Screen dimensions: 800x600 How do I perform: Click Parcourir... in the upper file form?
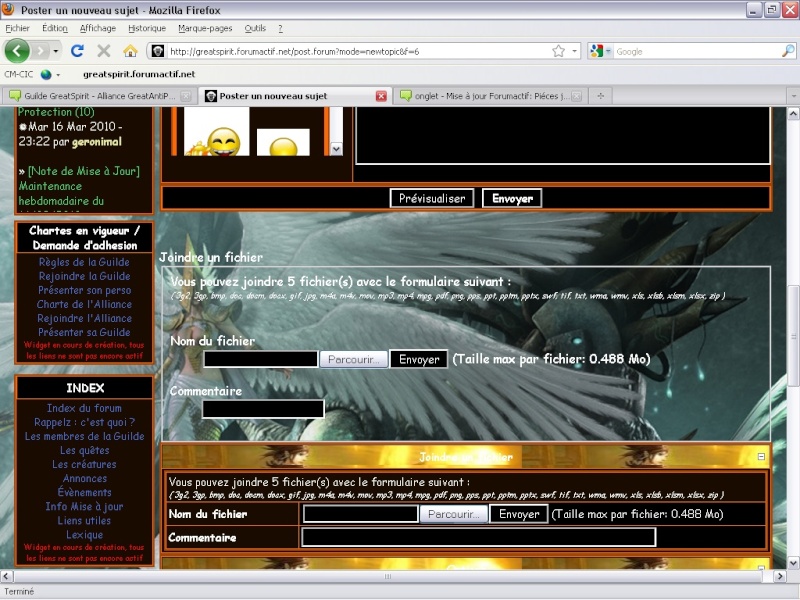[x=354, y=359]
